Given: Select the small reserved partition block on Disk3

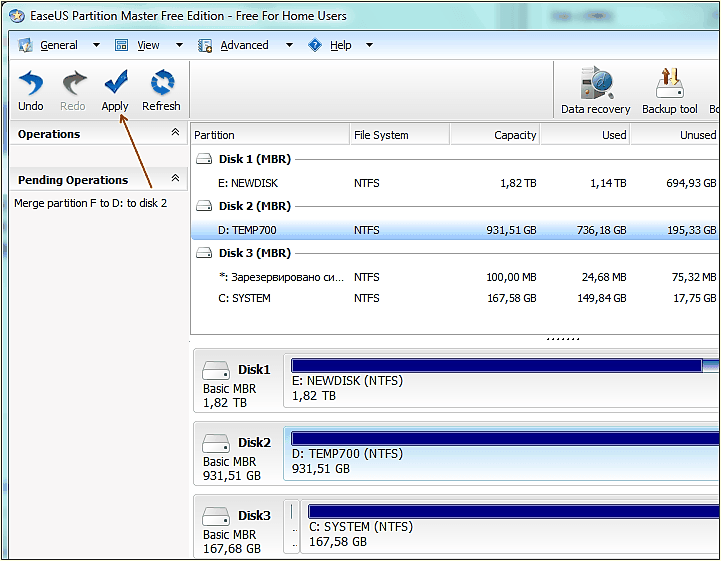Looking at the screenshot, I should point(292,527).
